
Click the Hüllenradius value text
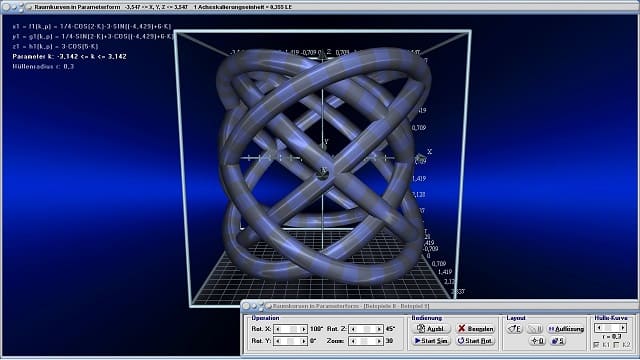click(43, 67)
